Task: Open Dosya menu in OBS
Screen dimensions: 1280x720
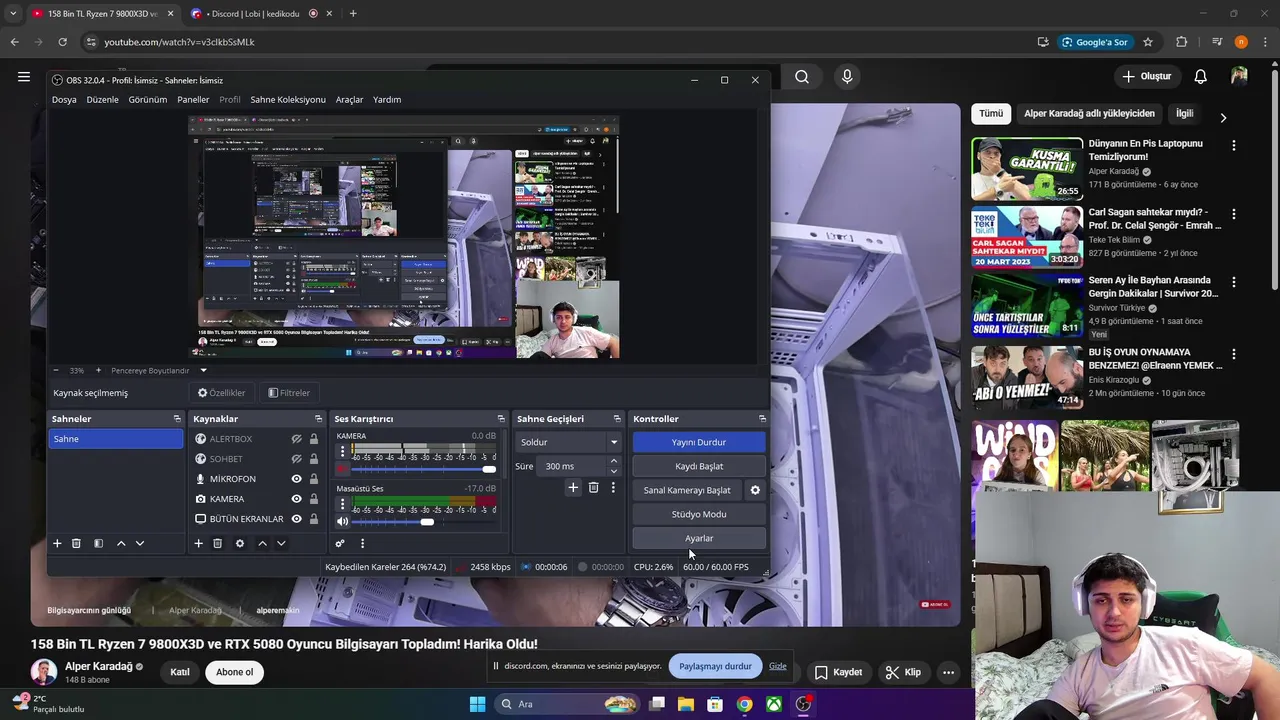Action: (64, 99)
